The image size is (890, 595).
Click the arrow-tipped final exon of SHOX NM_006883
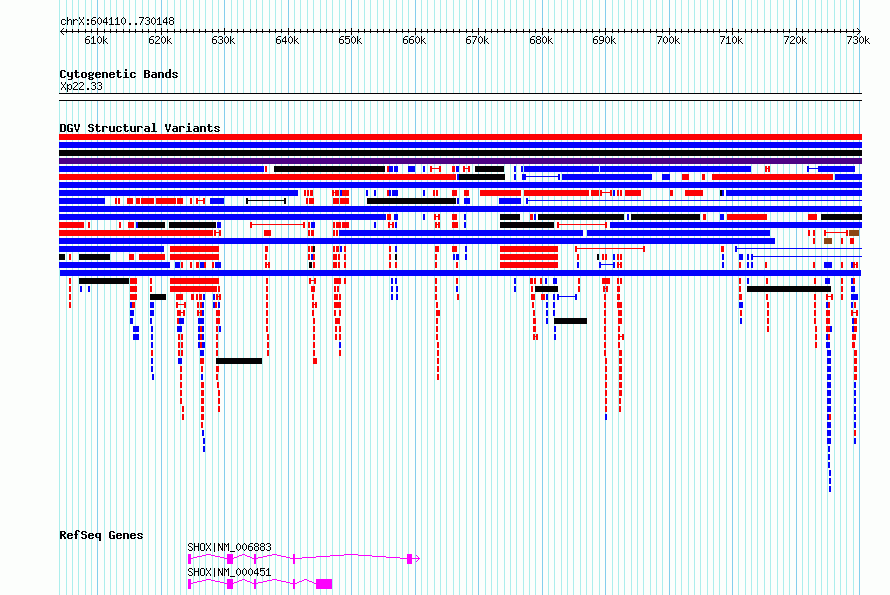coord(413,559)
